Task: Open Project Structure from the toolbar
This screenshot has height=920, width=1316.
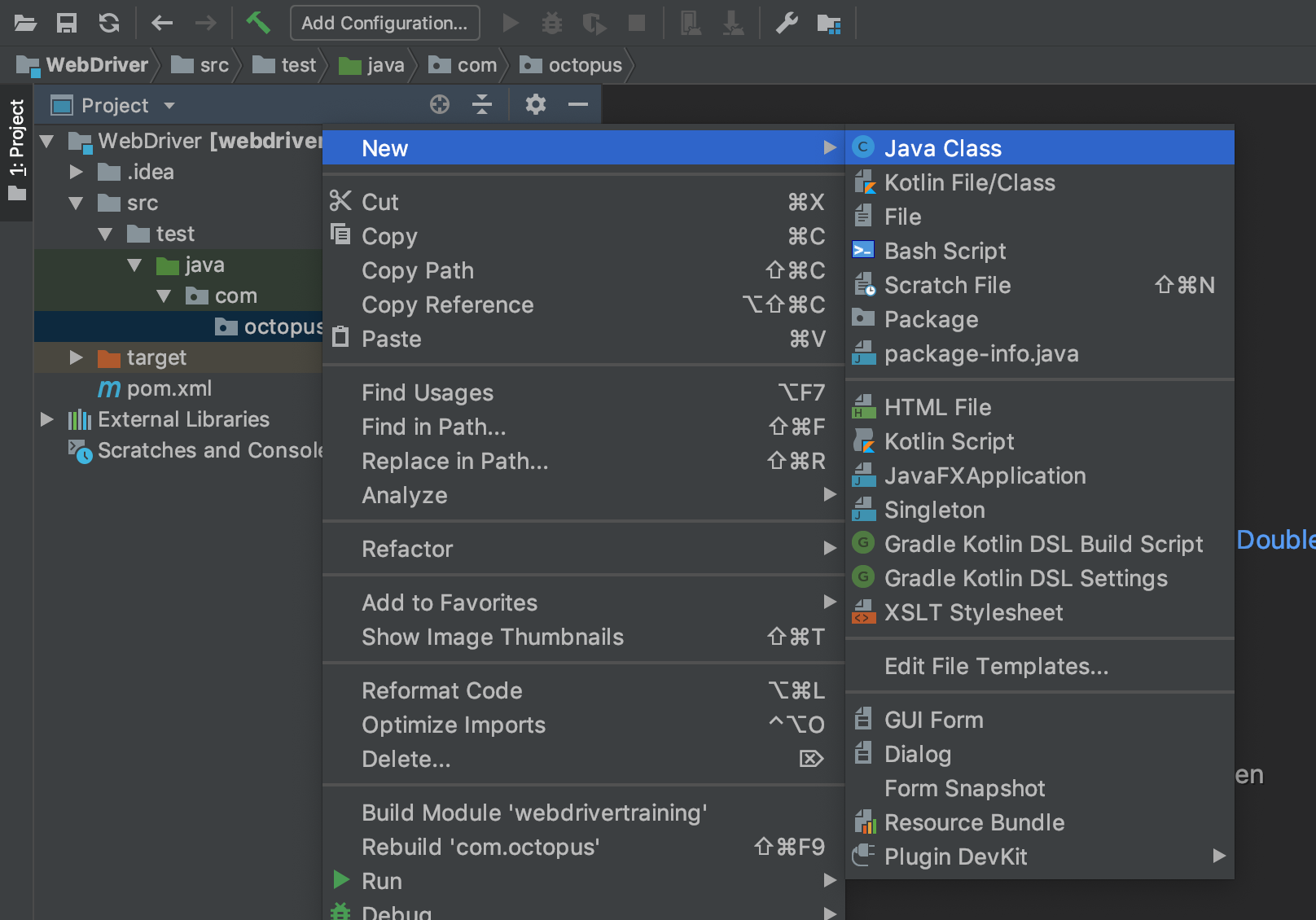Action: pos(828,24)
